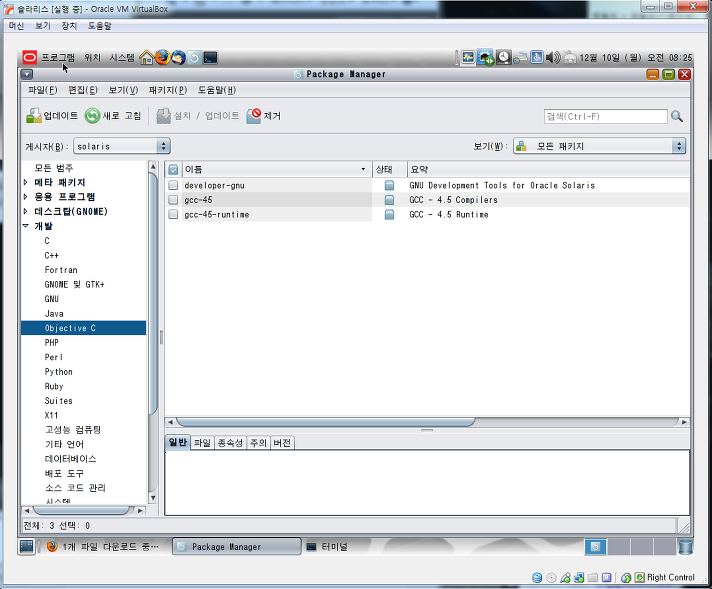Expand the 데스크탑(GNOME) category

click(x=26, y=211)
